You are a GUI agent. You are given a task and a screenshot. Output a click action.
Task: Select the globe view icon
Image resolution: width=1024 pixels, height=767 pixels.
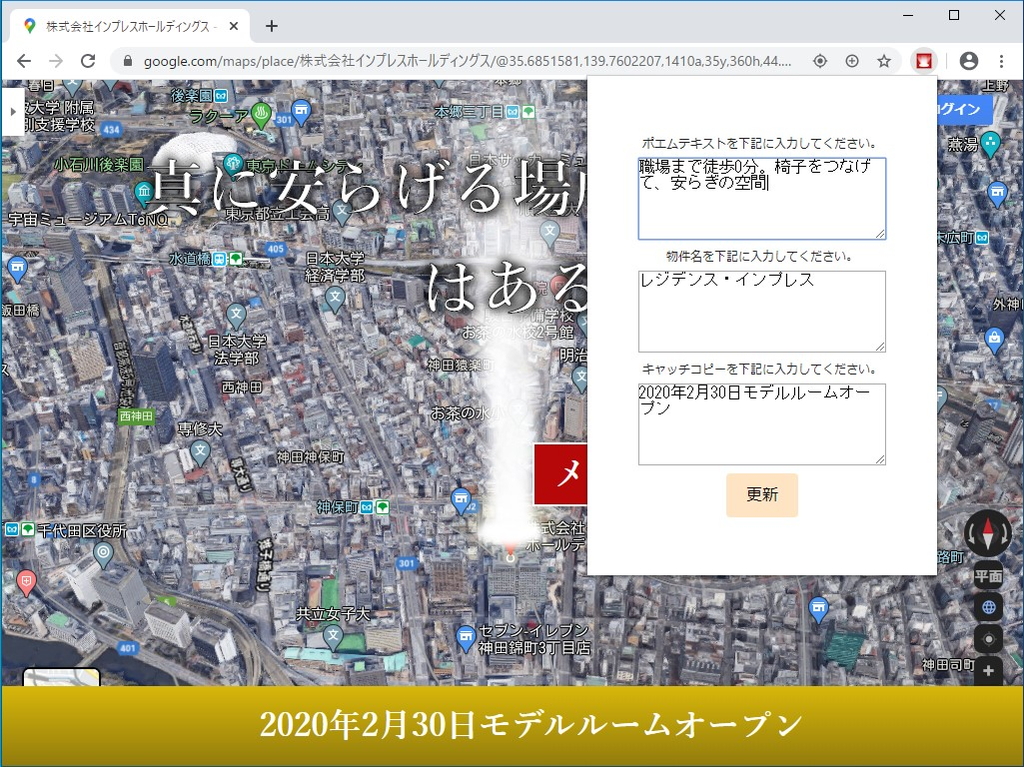coord(987,607)
